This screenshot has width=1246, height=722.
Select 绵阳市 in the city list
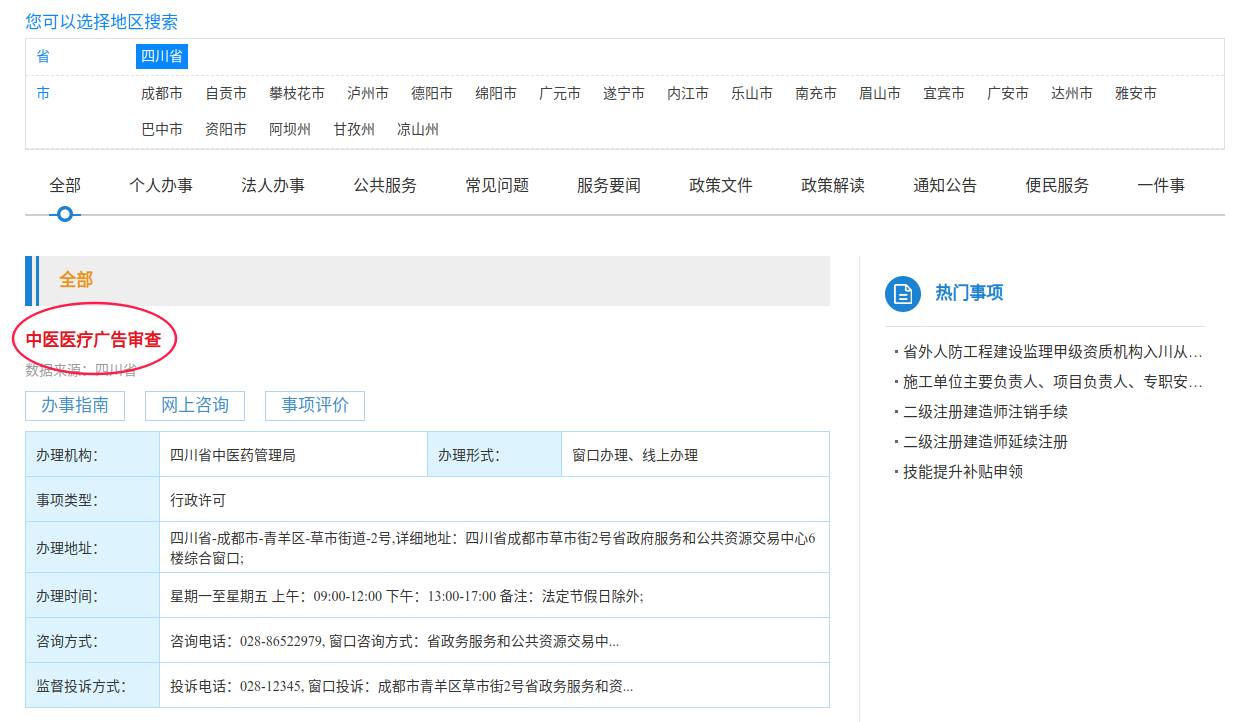[495, 93]
